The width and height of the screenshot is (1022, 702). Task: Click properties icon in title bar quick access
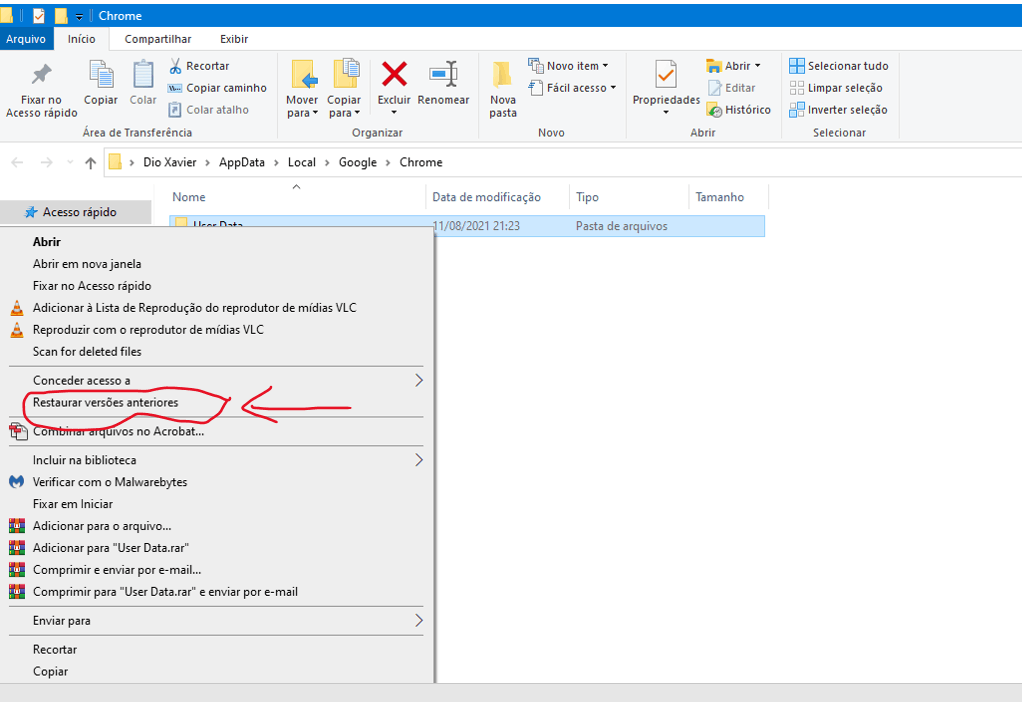click(39, 16)
